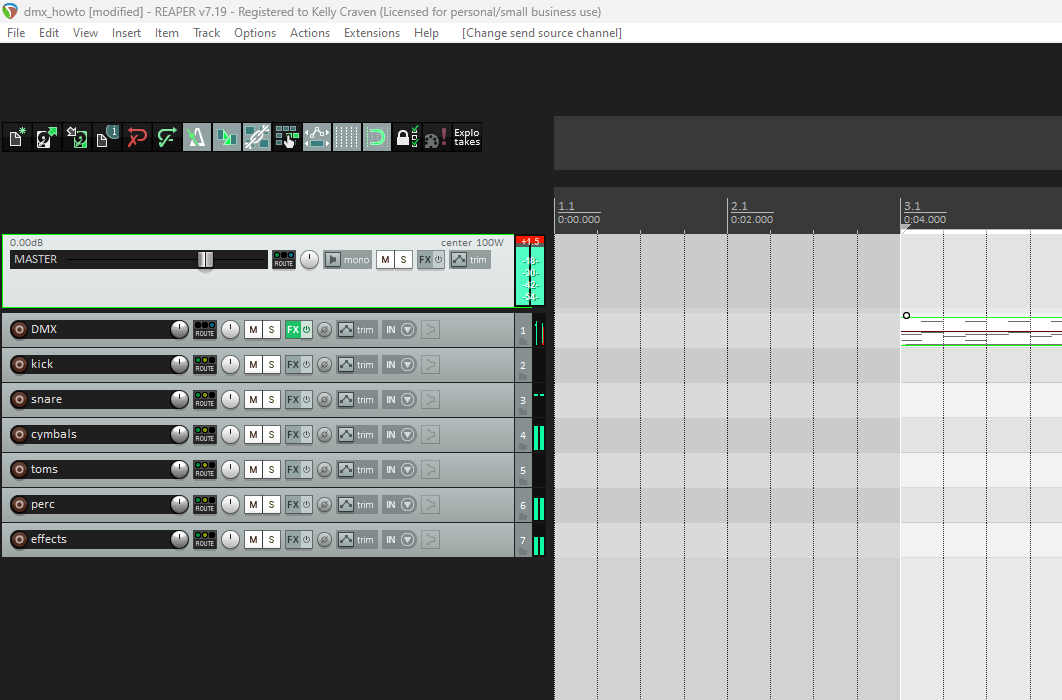This screenshot has width=1062, height=700.
Task: Click the Open project toolbar icon
Action: 47,137
